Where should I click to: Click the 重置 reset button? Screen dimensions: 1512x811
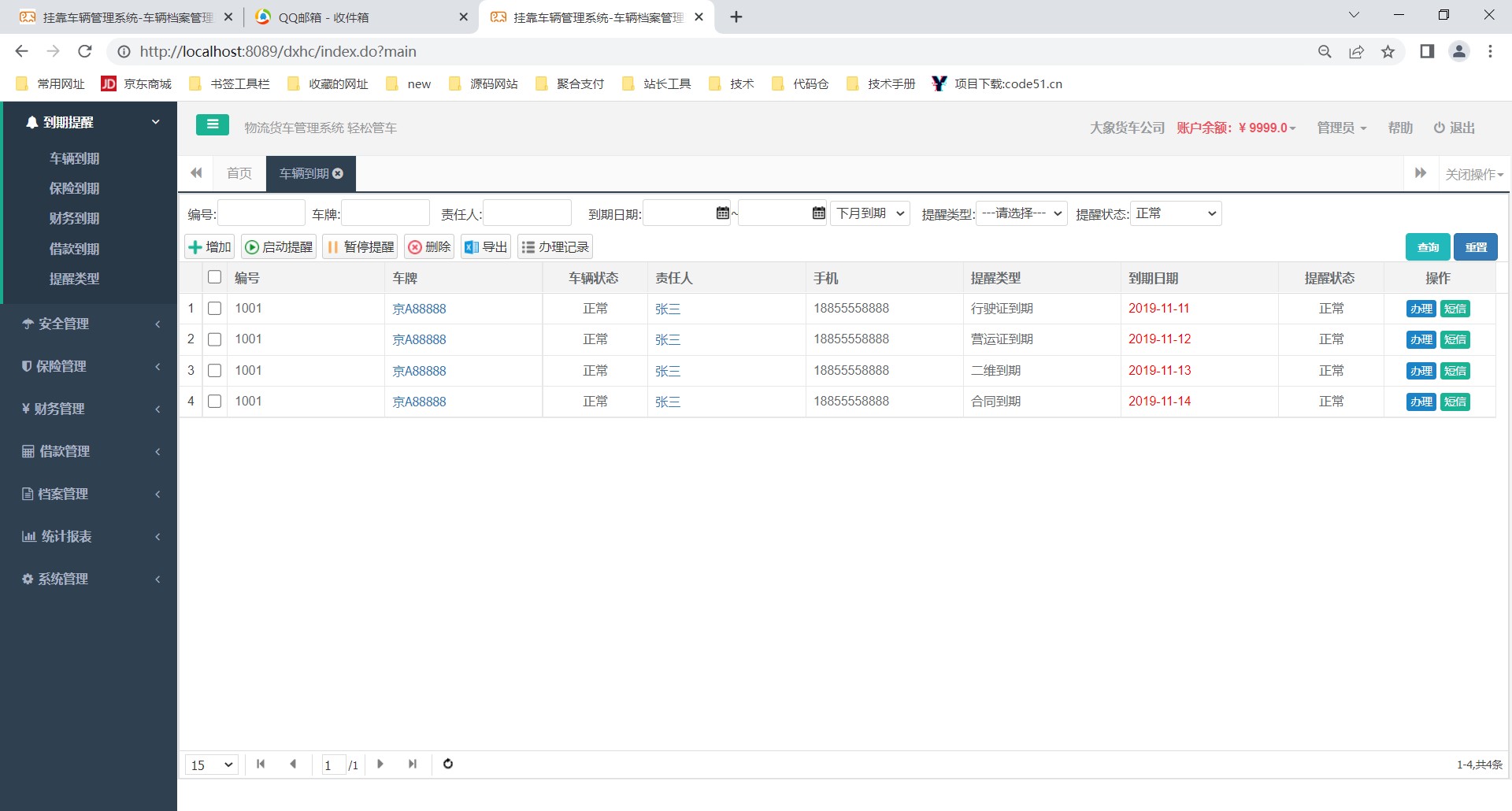coord(1476,247)
